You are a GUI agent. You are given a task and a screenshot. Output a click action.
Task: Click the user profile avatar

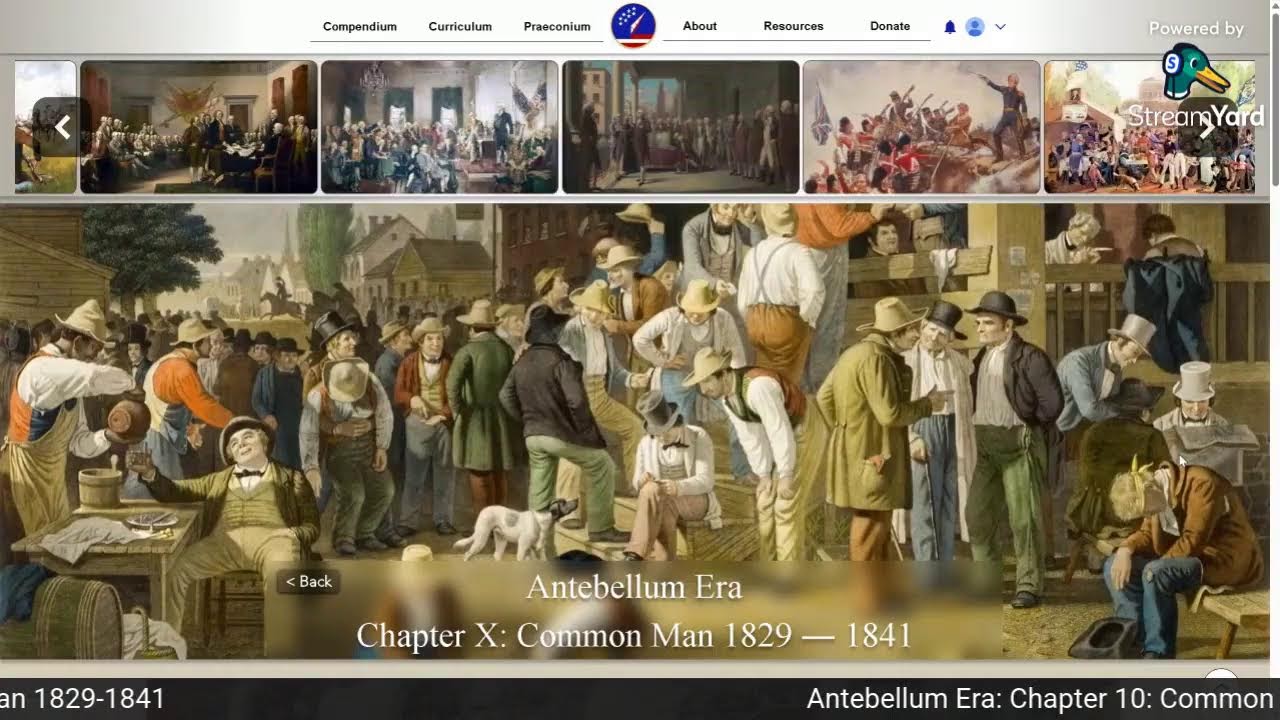pos(975,27)
